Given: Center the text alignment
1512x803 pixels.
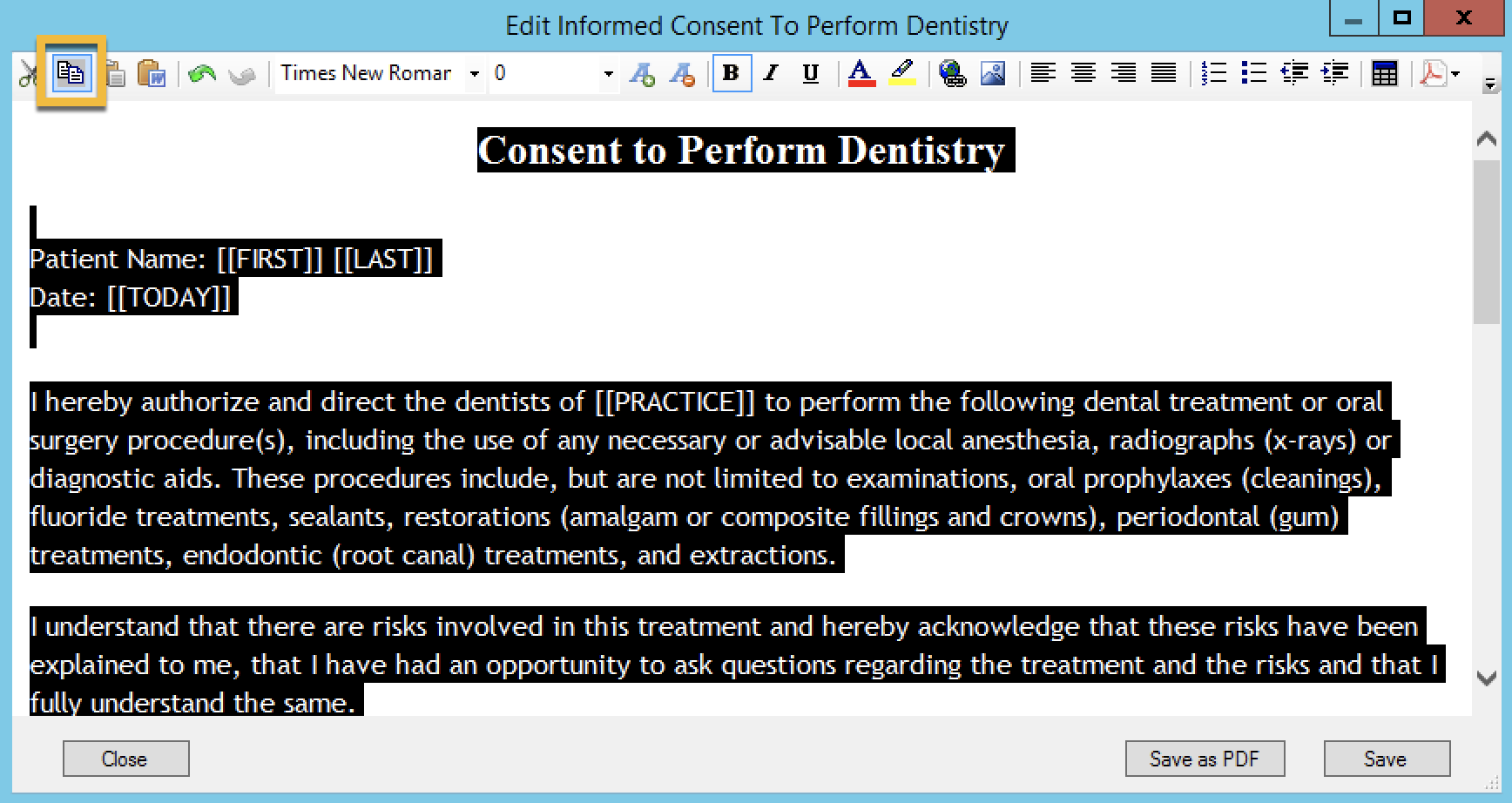Looking at the screenshot, I should tap(1083, 73).
